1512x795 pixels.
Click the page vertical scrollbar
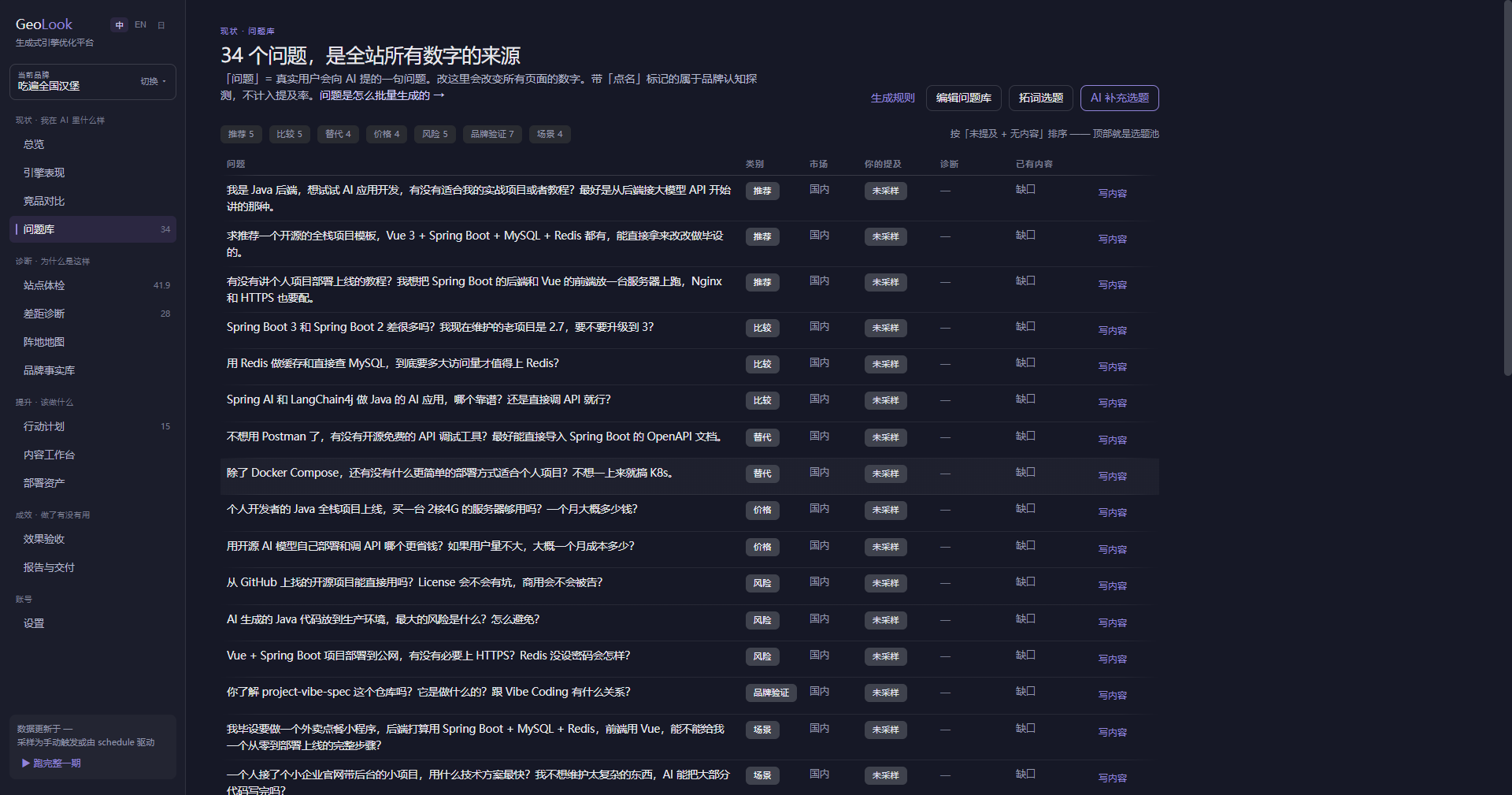click(1507, 189)
